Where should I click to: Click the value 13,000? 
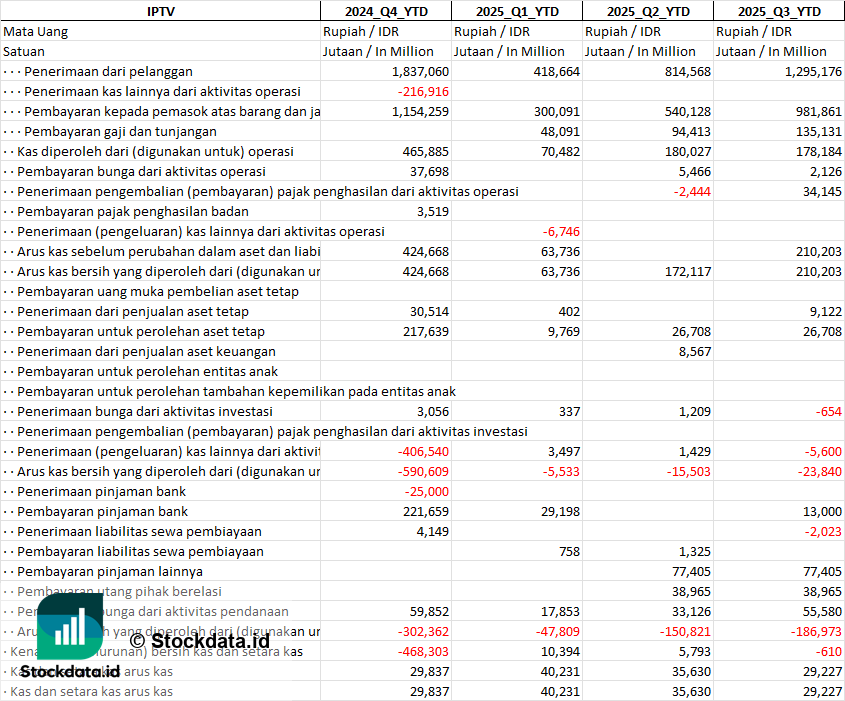[x=822, y=511]
